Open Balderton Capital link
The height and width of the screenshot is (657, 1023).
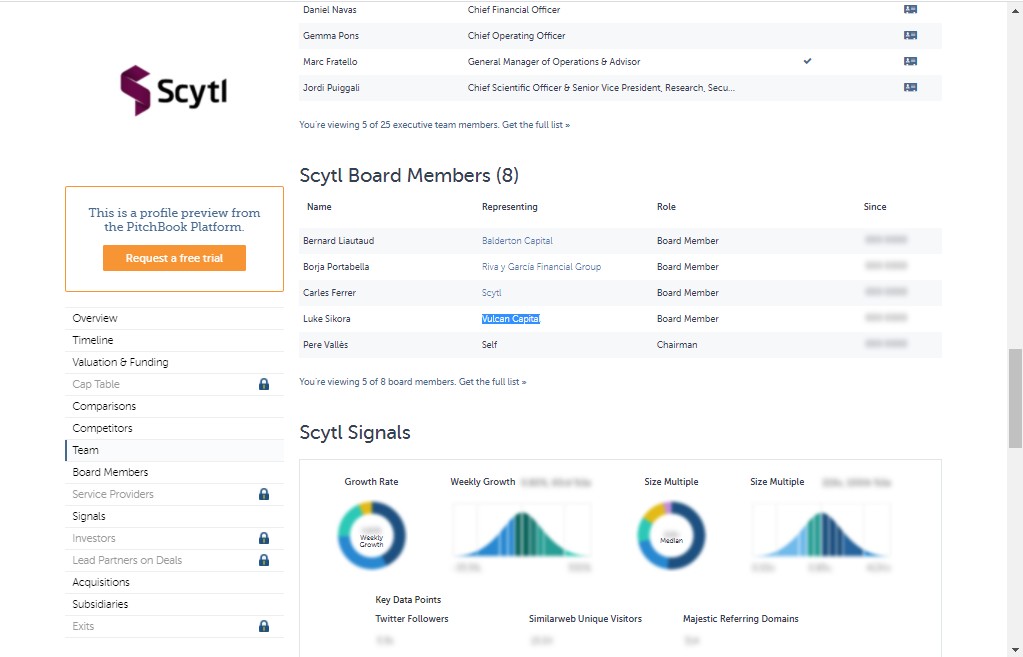517,241
